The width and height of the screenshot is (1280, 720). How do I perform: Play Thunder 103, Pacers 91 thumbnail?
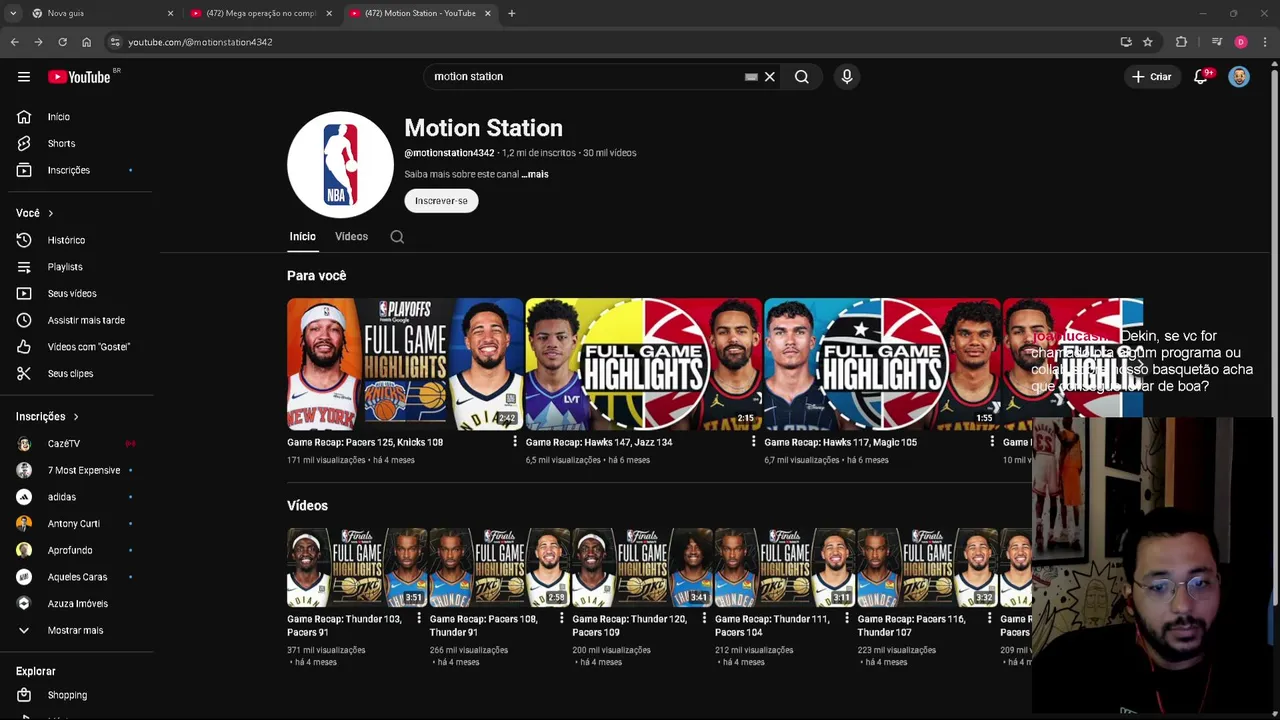(357, 568)
